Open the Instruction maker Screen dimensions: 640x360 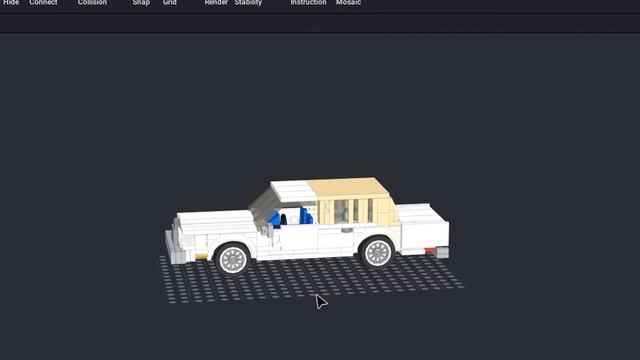(309, 2)
